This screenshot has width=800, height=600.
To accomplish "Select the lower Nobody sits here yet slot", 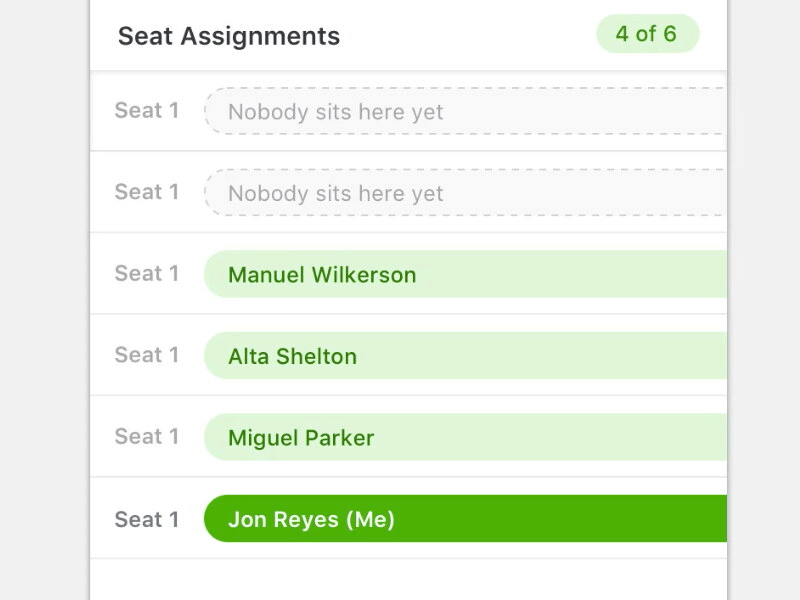I will (465, 193).
